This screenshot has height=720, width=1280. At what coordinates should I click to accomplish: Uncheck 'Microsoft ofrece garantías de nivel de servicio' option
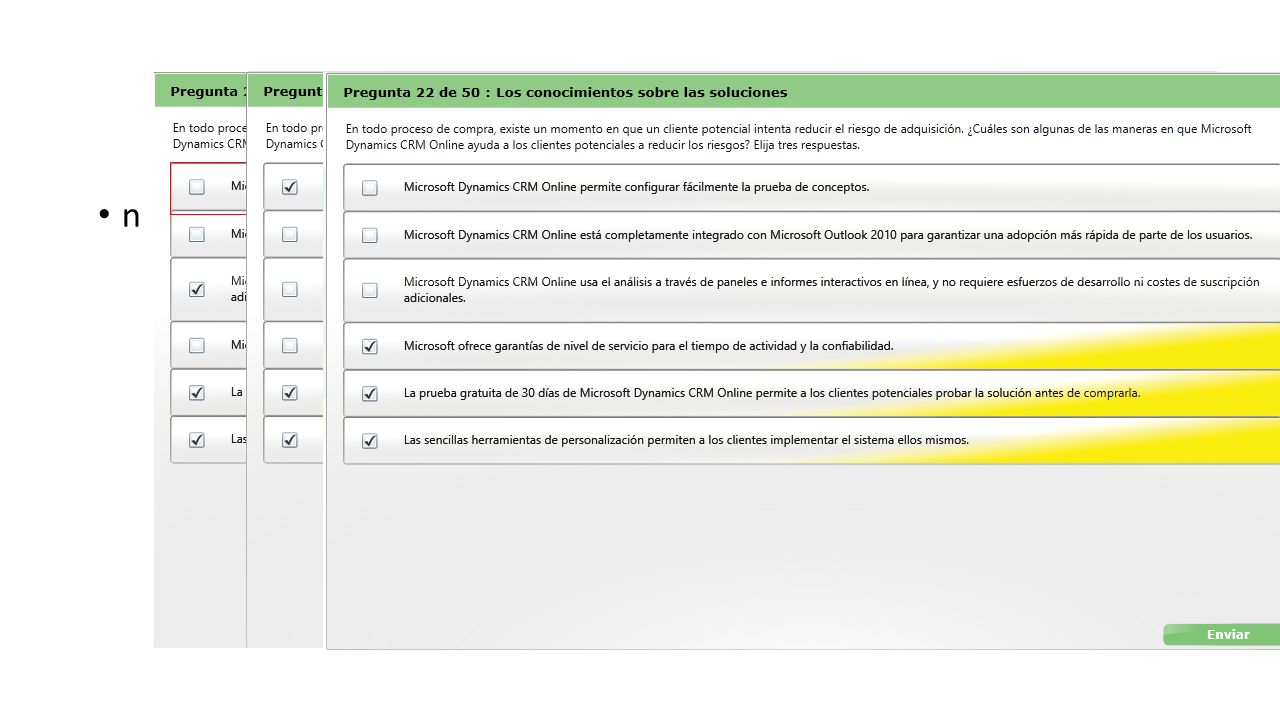(370, 346)
